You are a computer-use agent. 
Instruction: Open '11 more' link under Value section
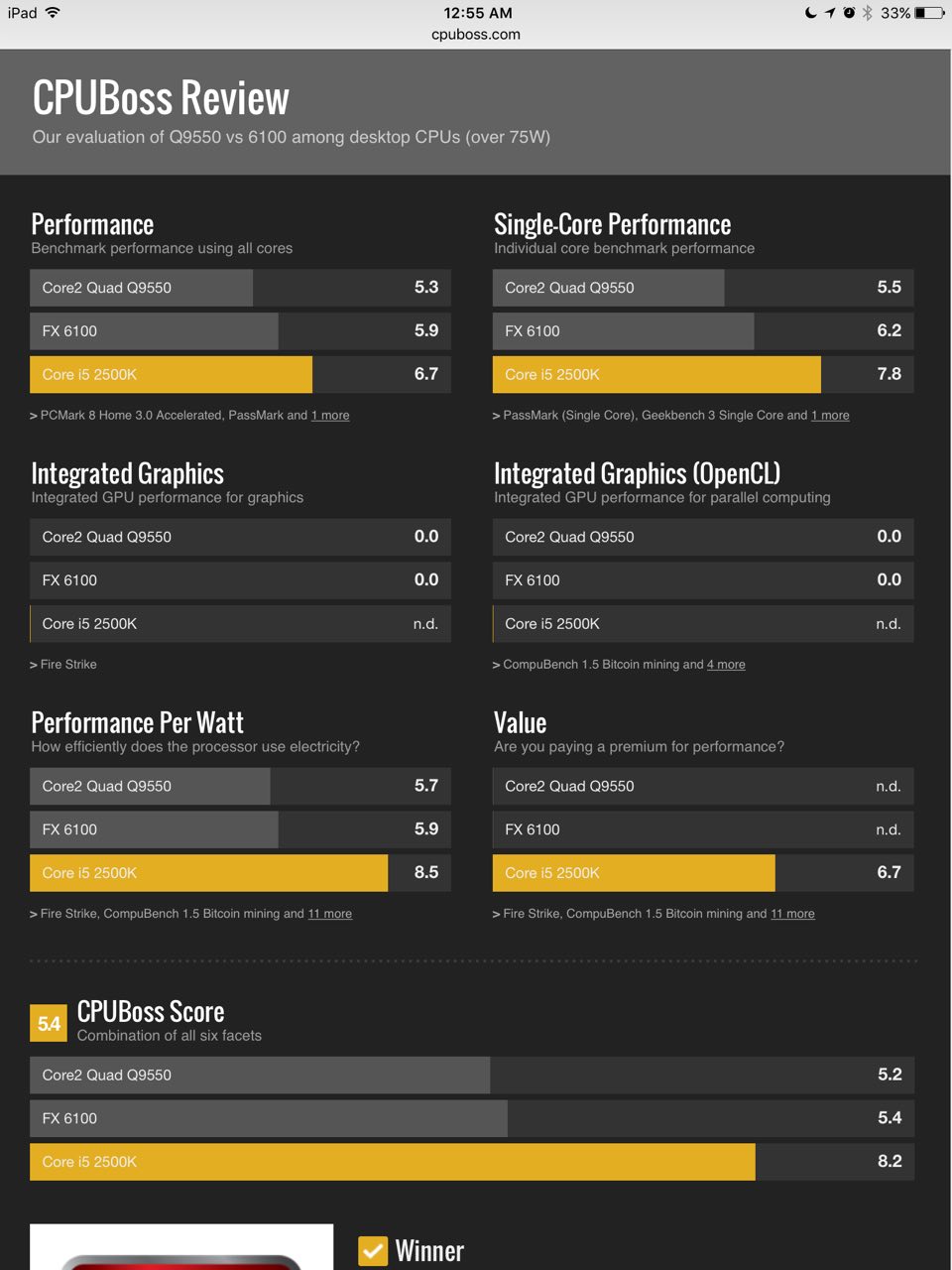792,914
